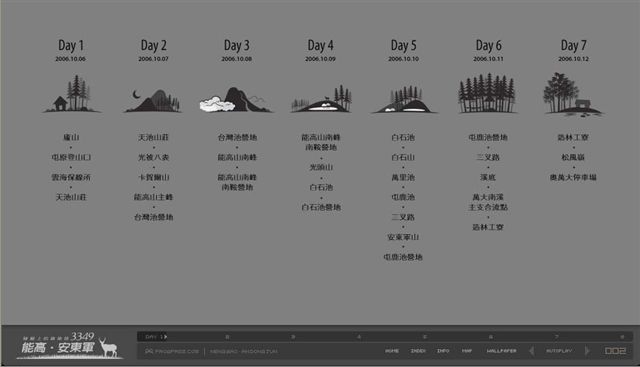This screenshot has height=367, width=640.
Task: Visit the progfree.com link
Action: pos(172,351)
